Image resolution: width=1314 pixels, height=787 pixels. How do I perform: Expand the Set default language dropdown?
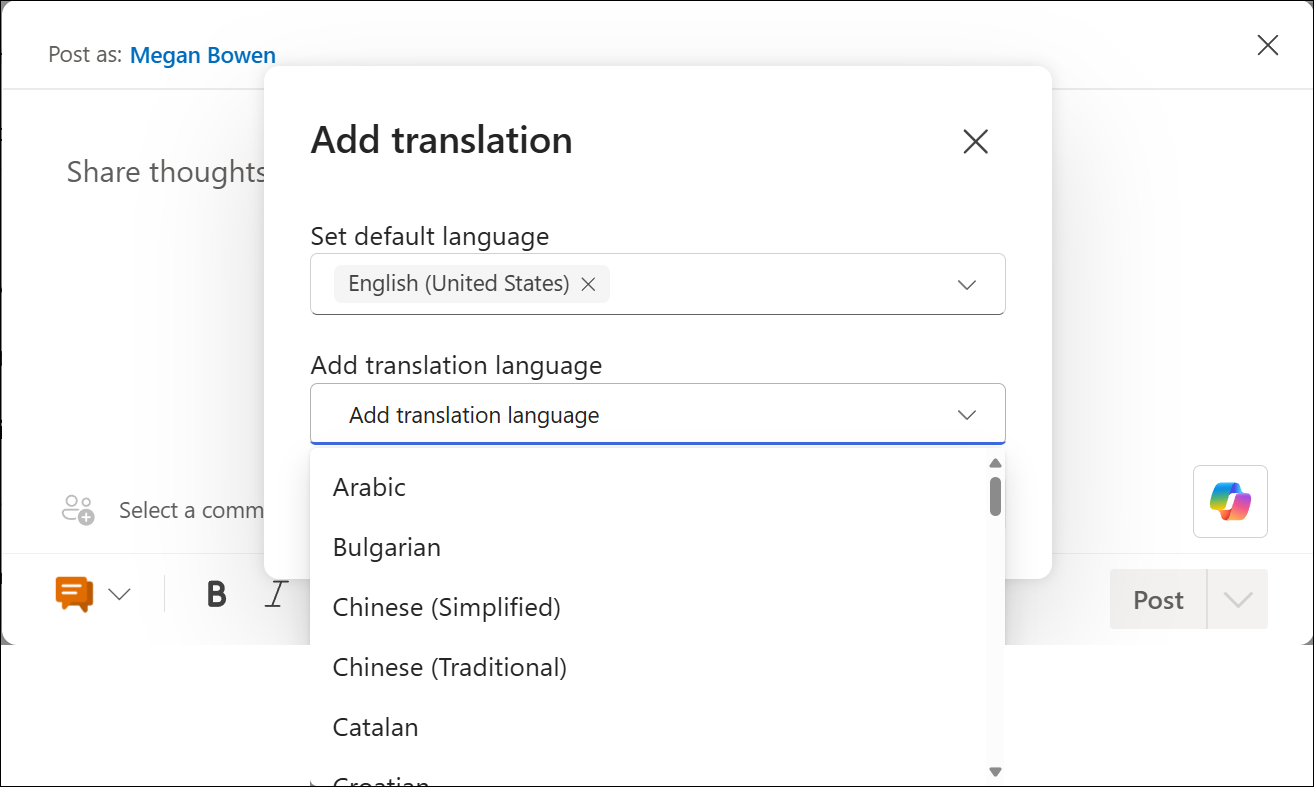(966, 284)
